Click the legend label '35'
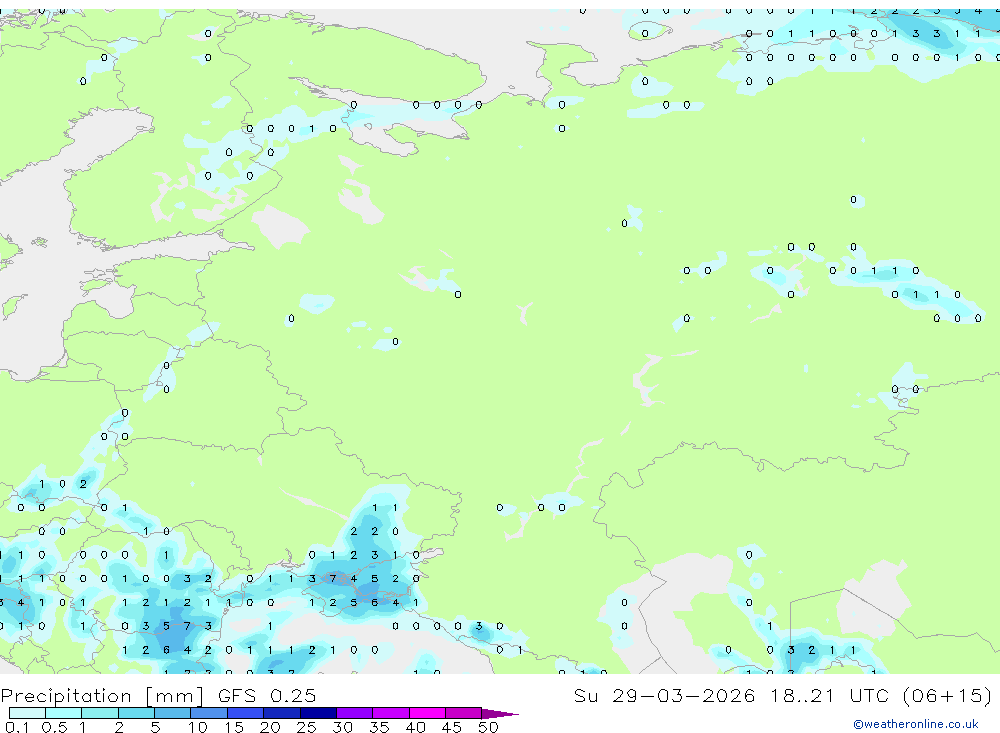This screenshot has width=1000, height=733. click(379, 727)
